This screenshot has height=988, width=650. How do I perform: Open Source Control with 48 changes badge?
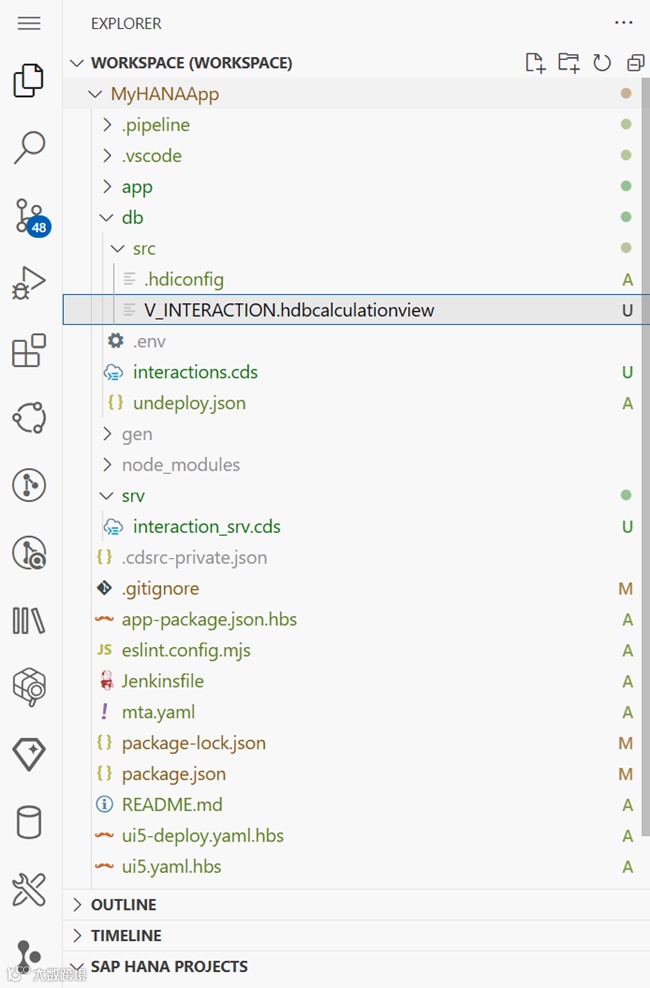click(29, 215)
